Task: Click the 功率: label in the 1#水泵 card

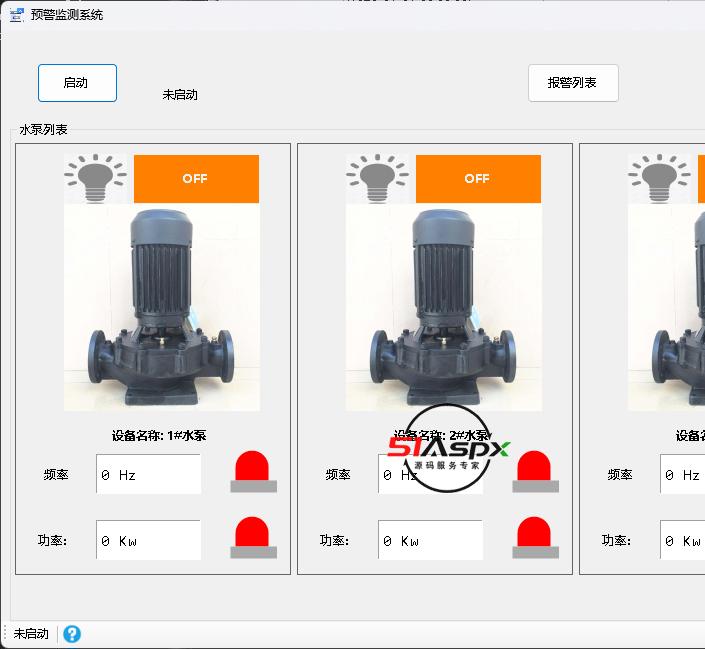Action: [52, 540]
